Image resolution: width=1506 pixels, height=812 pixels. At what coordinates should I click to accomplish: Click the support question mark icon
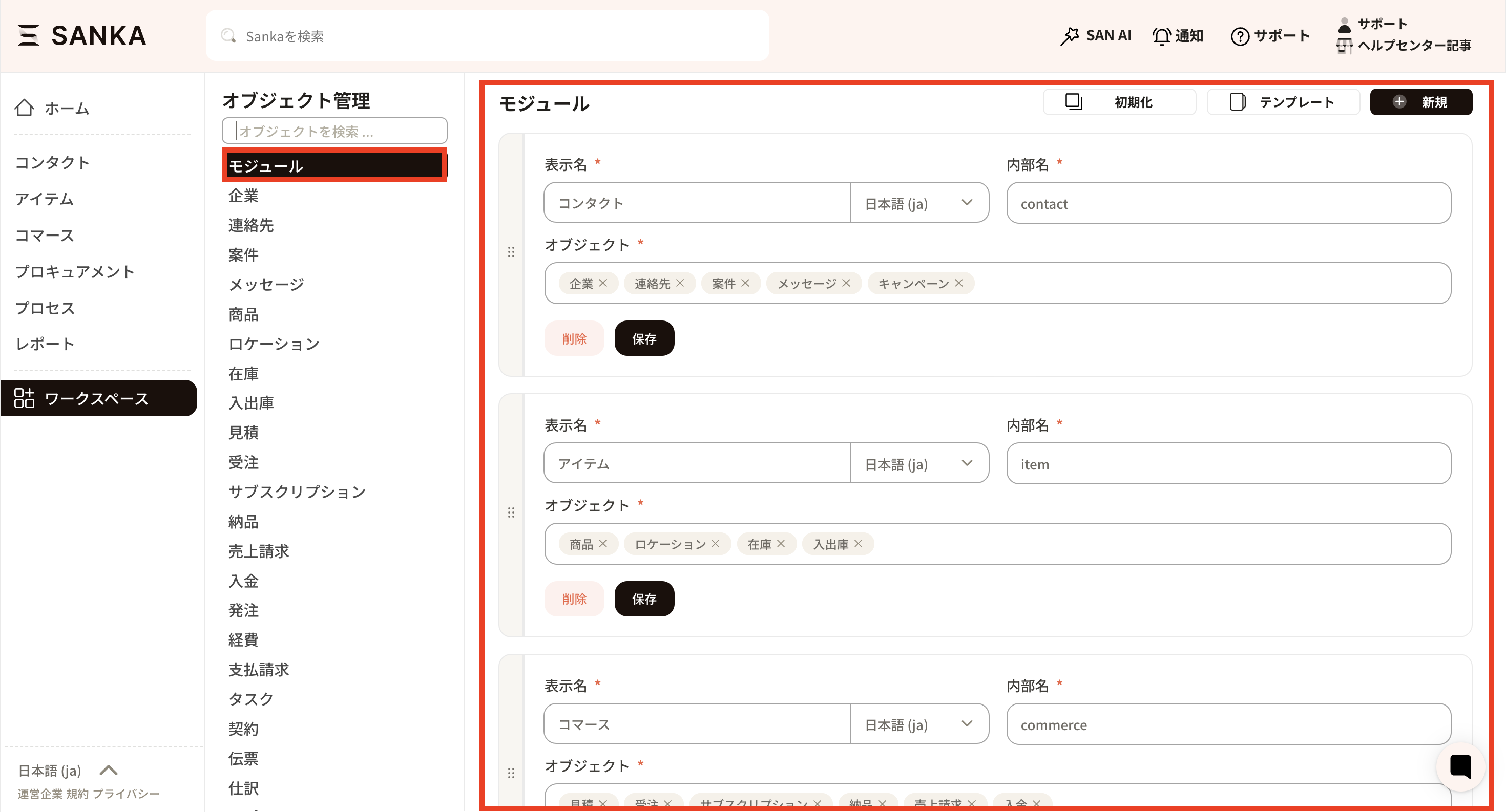point(1240,36)
